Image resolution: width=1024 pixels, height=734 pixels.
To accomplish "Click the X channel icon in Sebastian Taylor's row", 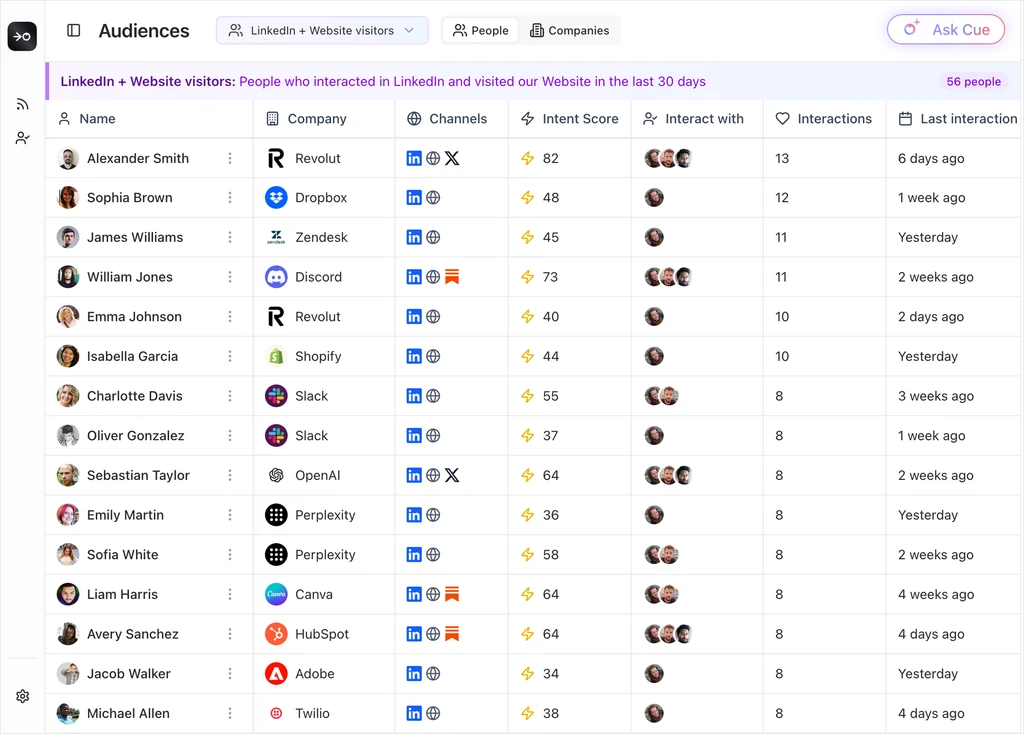I will pos(455,475).
